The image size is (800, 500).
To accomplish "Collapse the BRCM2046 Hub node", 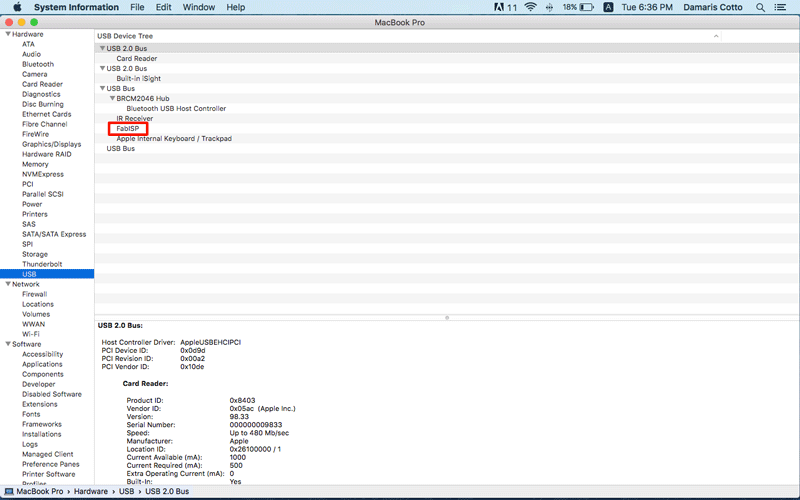I will [x=112, y=98].
